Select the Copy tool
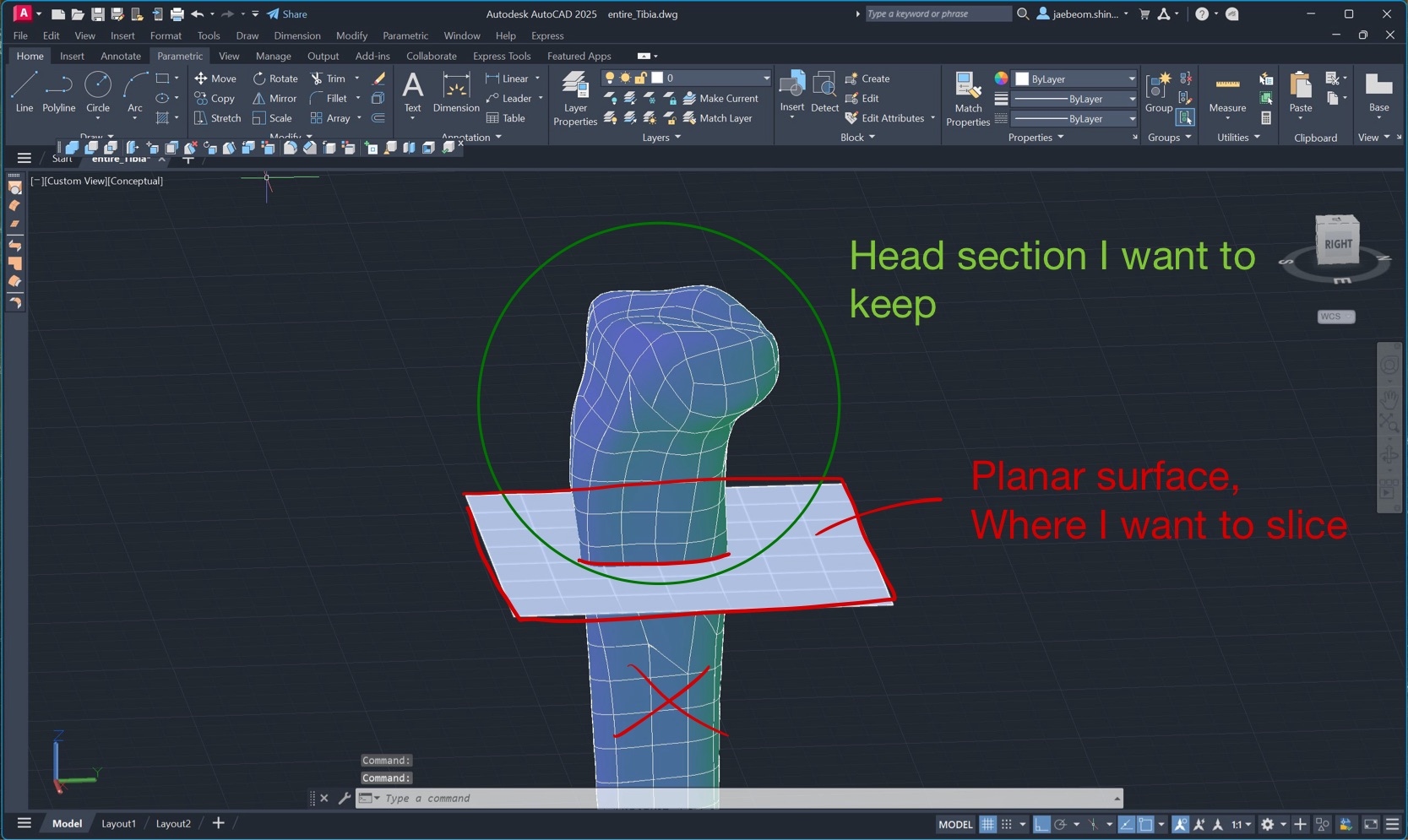The width and height of the screenshot is (1408, 840). coord(216,98)
